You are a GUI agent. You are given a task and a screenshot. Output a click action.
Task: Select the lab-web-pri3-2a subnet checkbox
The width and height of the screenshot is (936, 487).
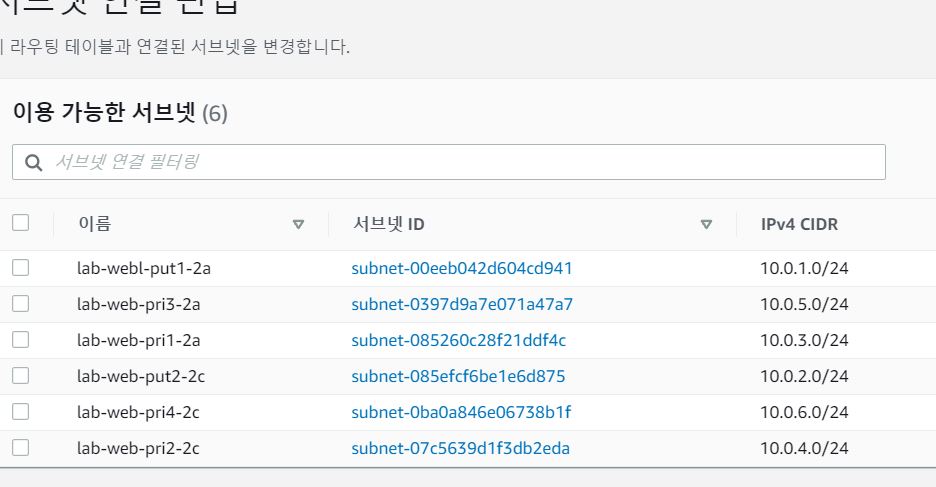tap(20, 303)
